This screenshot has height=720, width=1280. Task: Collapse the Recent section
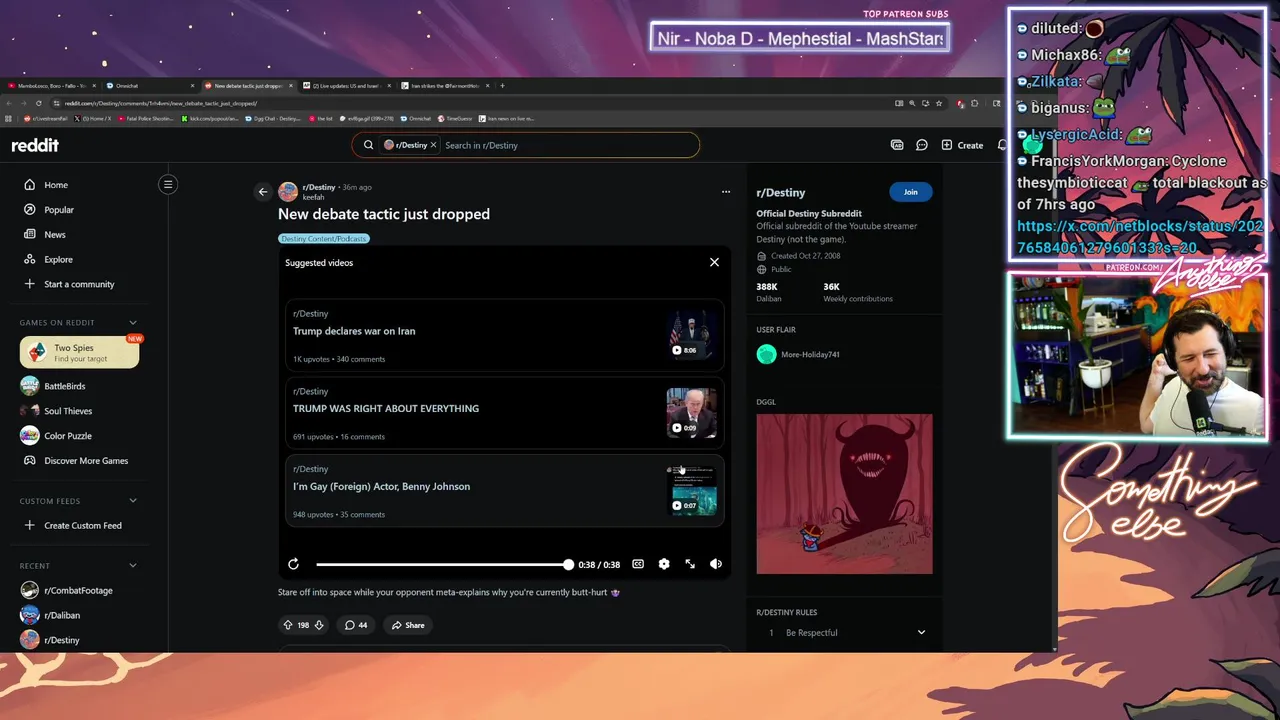[x=133, y=566]
